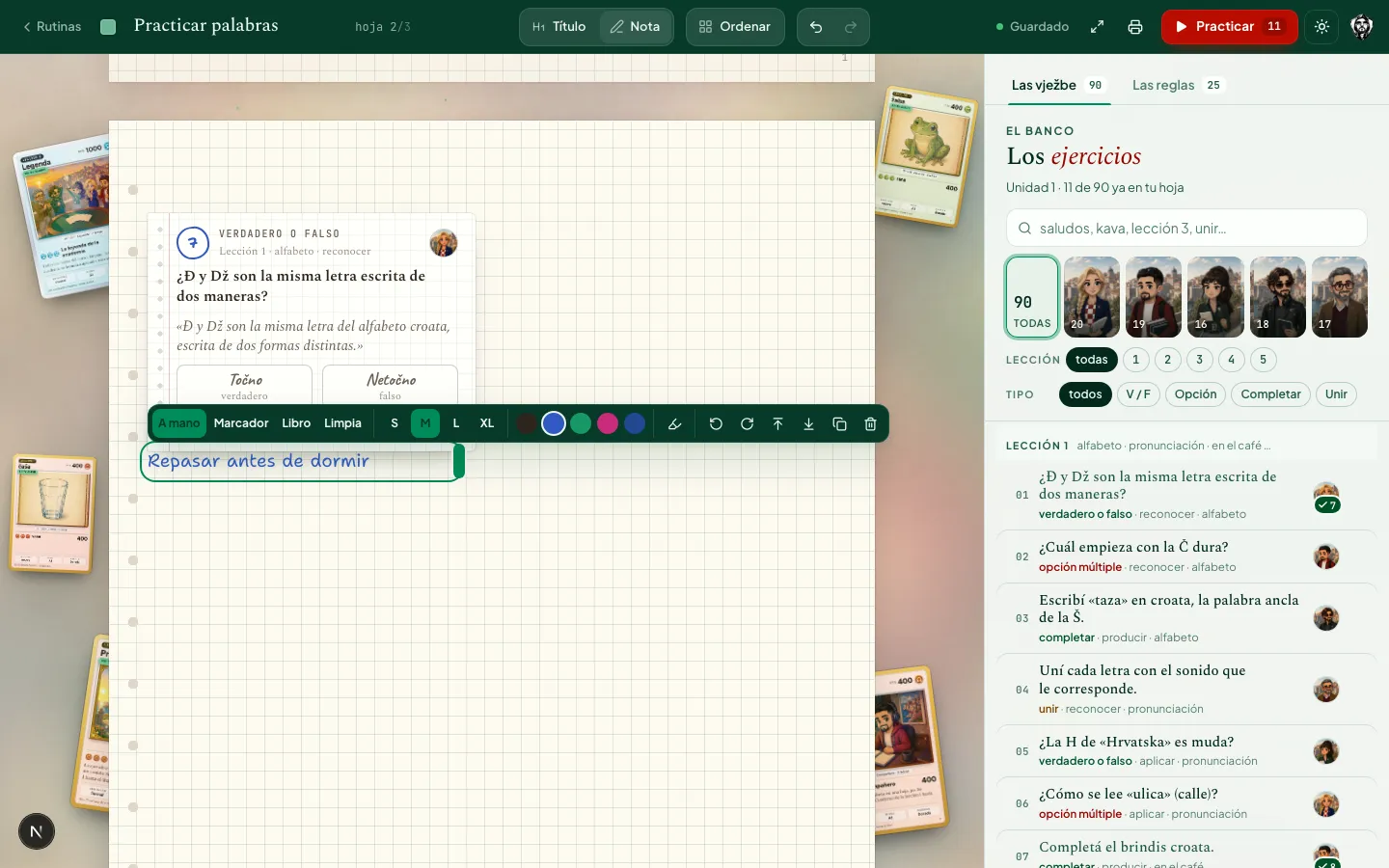Redo with the top bar arrow
Screen dimensions: 1389x868
click(851, 27)
